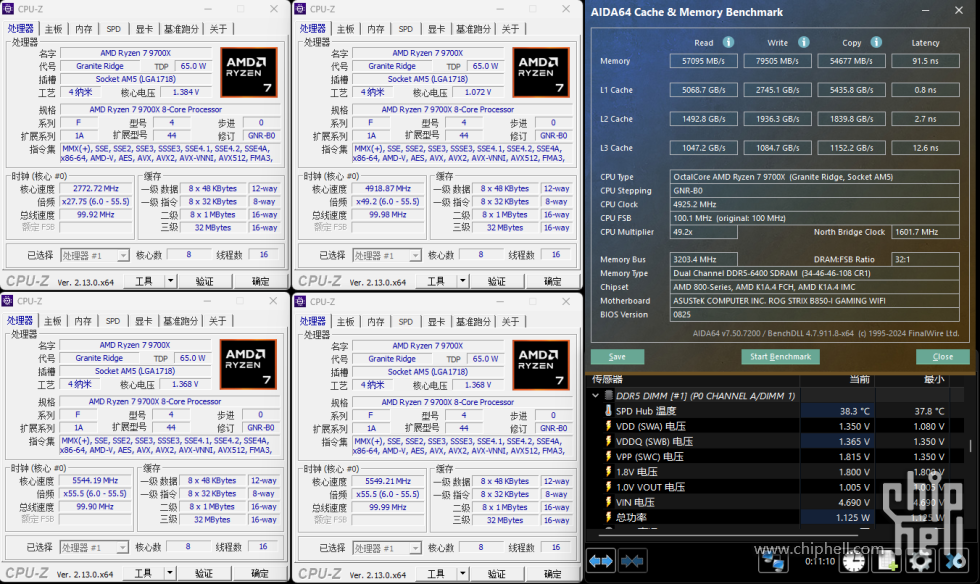Click the clock icon beside the 0:11:10 timer
Image resolution: width=980 pixels, height=584 pixels.
[853, 561]
